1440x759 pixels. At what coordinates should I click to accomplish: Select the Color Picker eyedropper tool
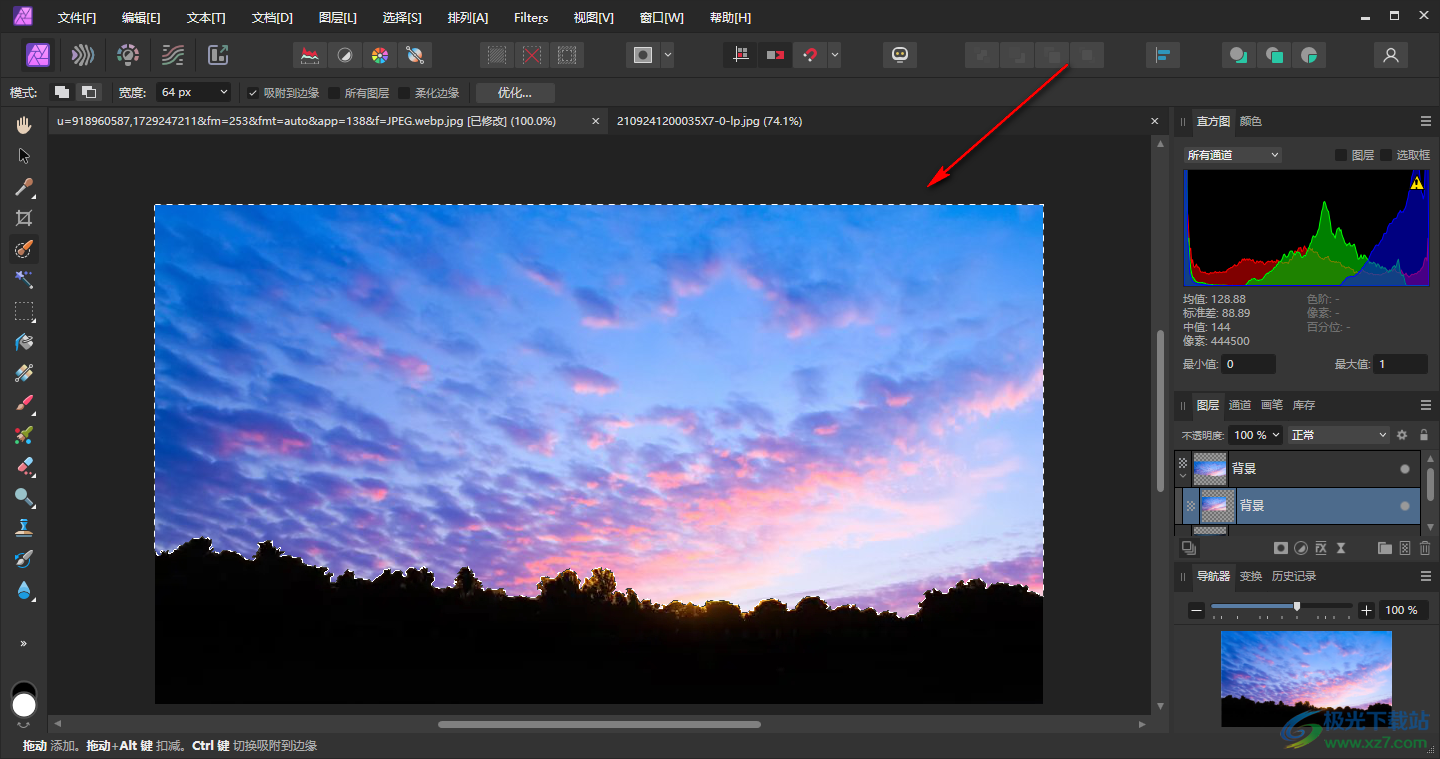pyautogui.click(x=24, y=187)
